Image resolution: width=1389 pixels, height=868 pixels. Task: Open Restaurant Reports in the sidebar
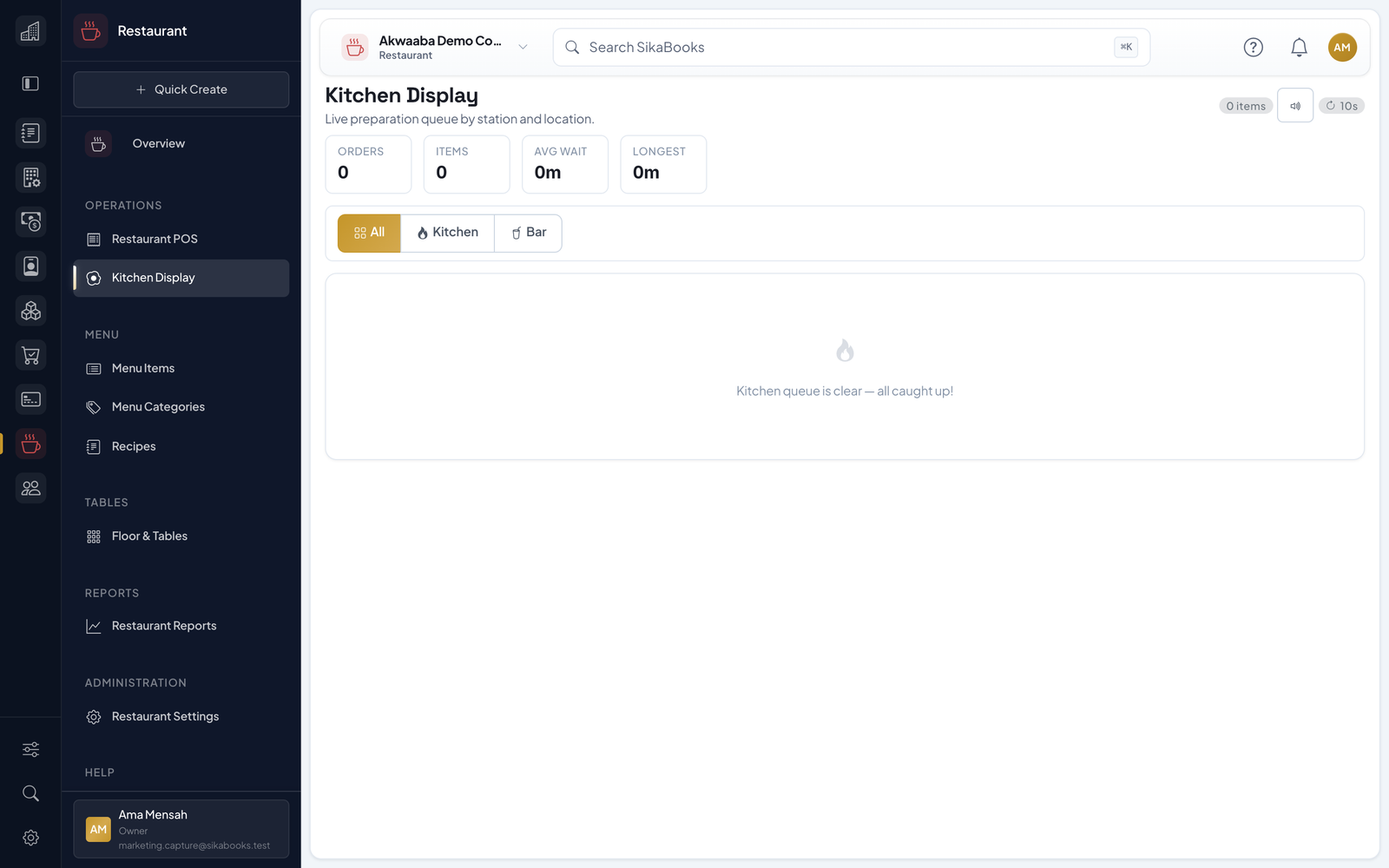181,626
